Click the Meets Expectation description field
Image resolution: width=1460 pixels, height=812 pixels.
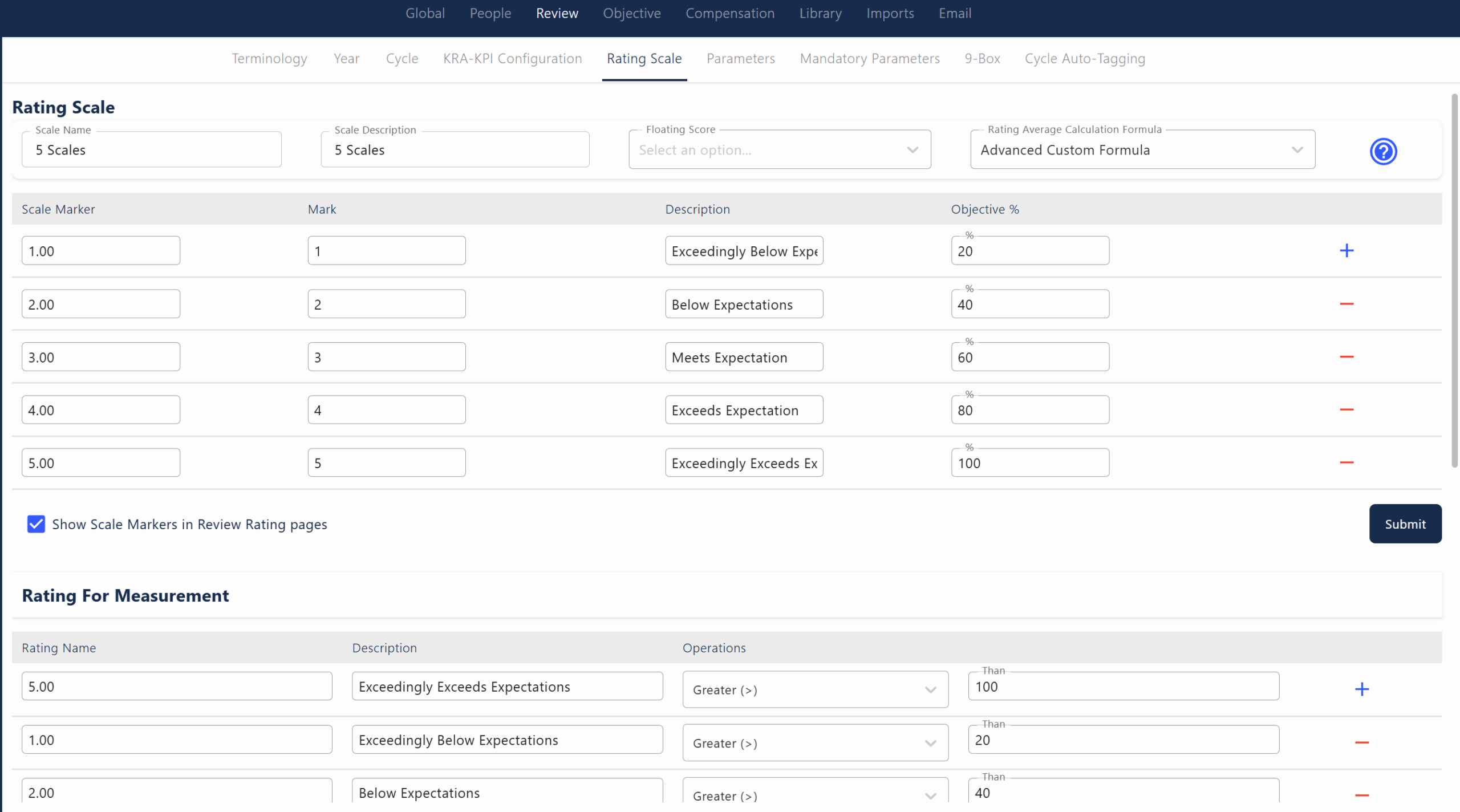pos(744,357)
